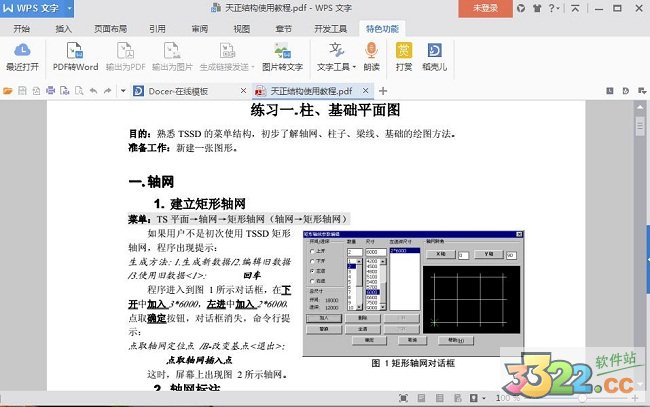Open the 插入 ribbon tab
Image resolution: width=650 pixels, height=407 pixels.
tap(63, 29)
